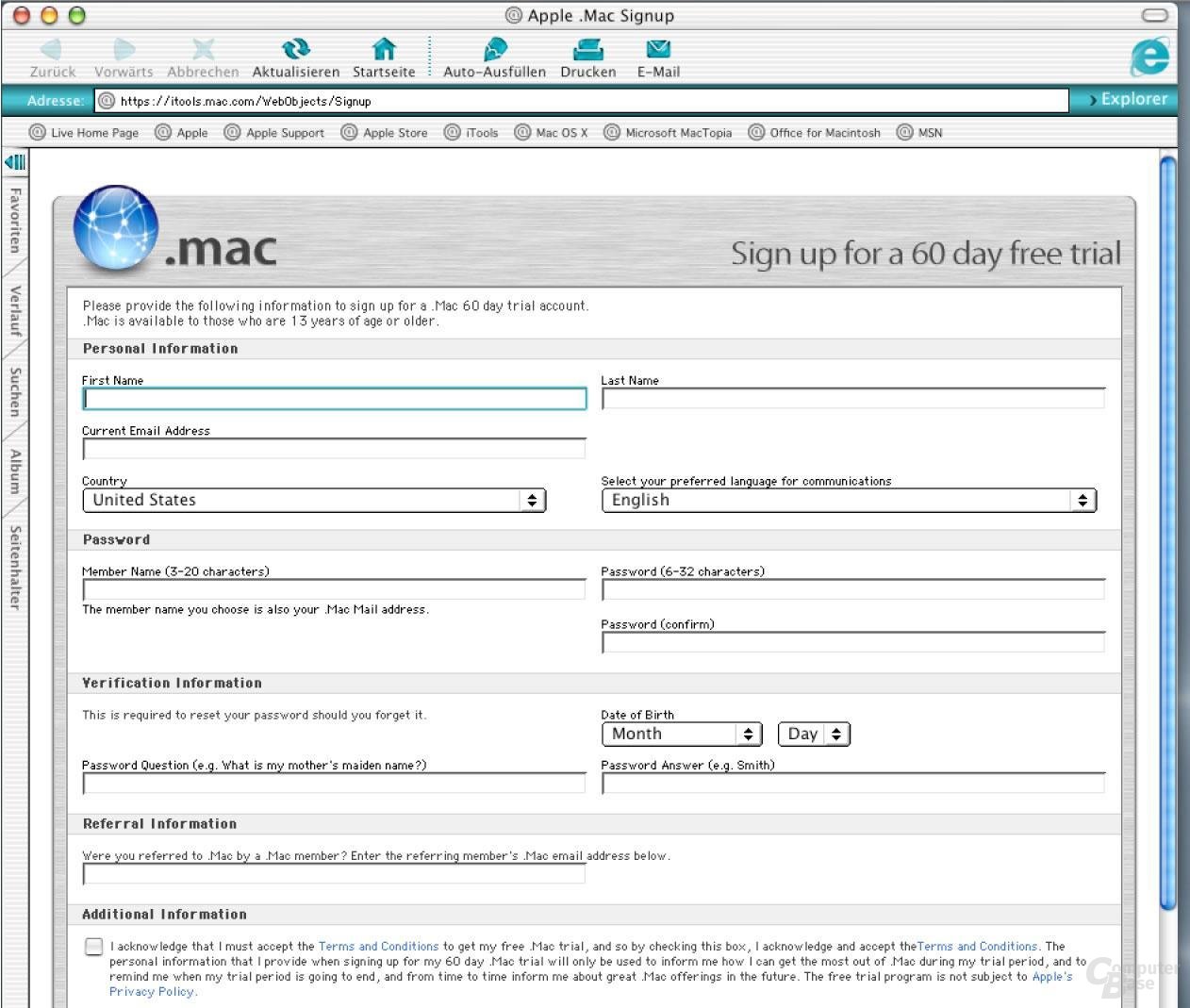This screenshot has height=1008, width=1190.
Task: Click the .mac globe logo
Action: (x=116, y=228)
